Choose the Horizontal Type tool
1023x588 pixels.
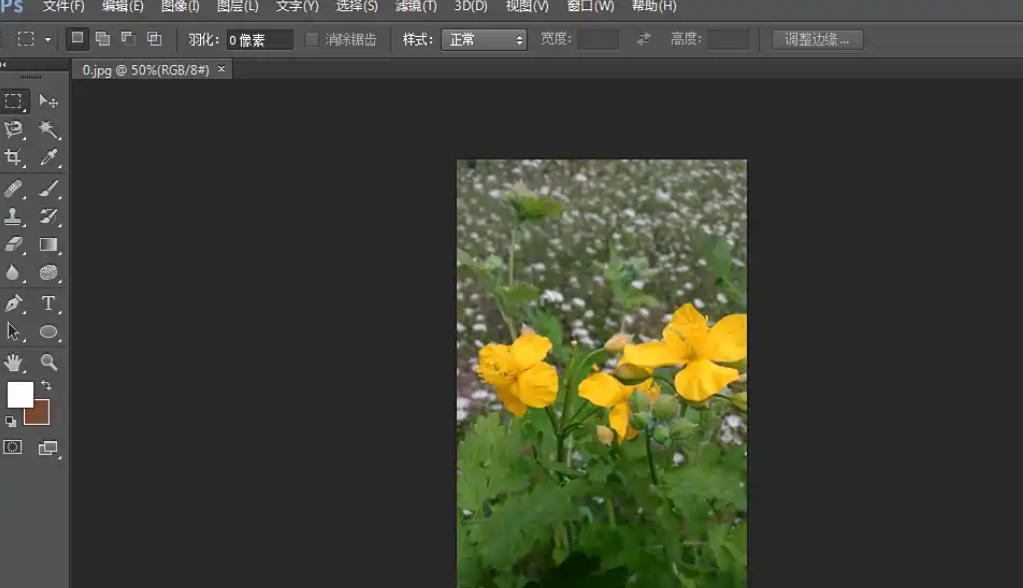coord(48,303)
